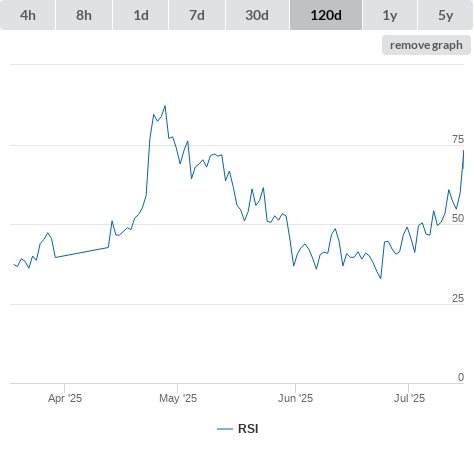Switch chart to 30d range
Image resolution: width=474 pixels, height=455 pixels.
click(257, 15)
